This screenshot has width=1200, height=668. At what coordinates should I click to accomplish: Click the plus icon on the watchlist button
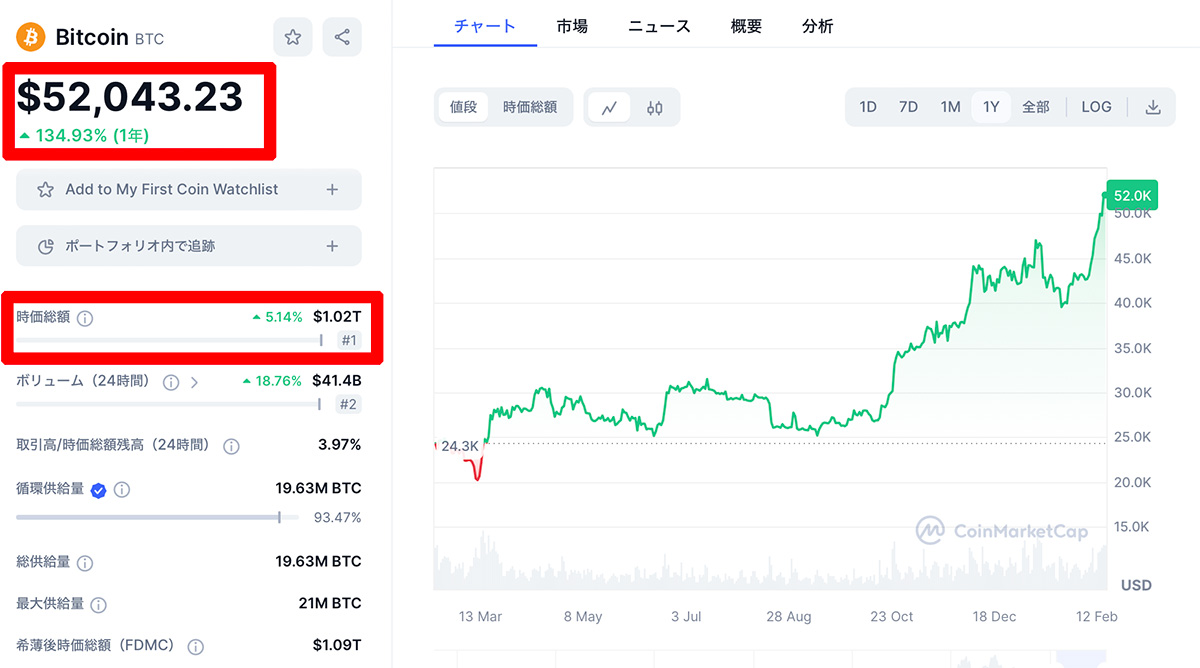[332, 189]
